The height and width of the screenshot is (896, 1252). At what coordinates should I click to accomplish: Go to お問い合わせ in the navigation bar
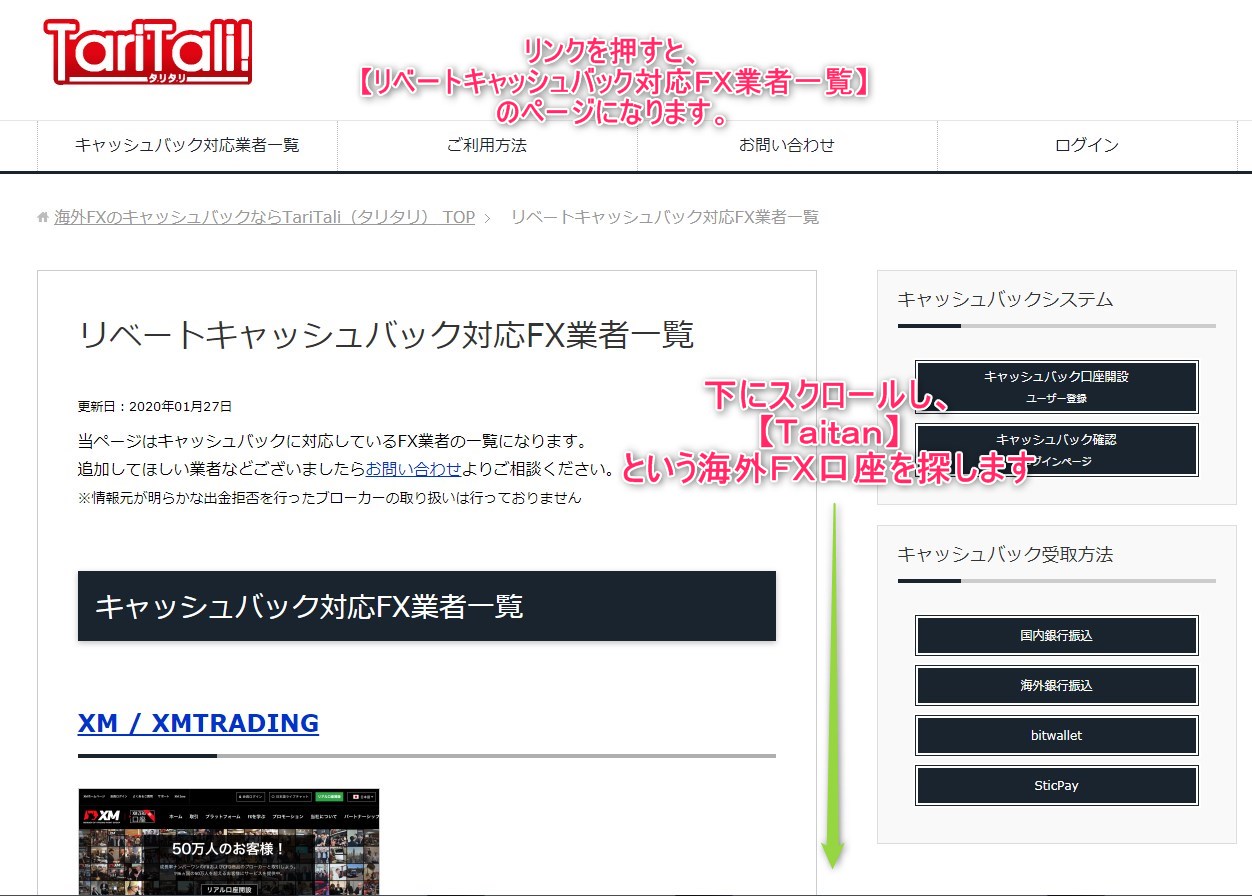(x=787, y=145)
